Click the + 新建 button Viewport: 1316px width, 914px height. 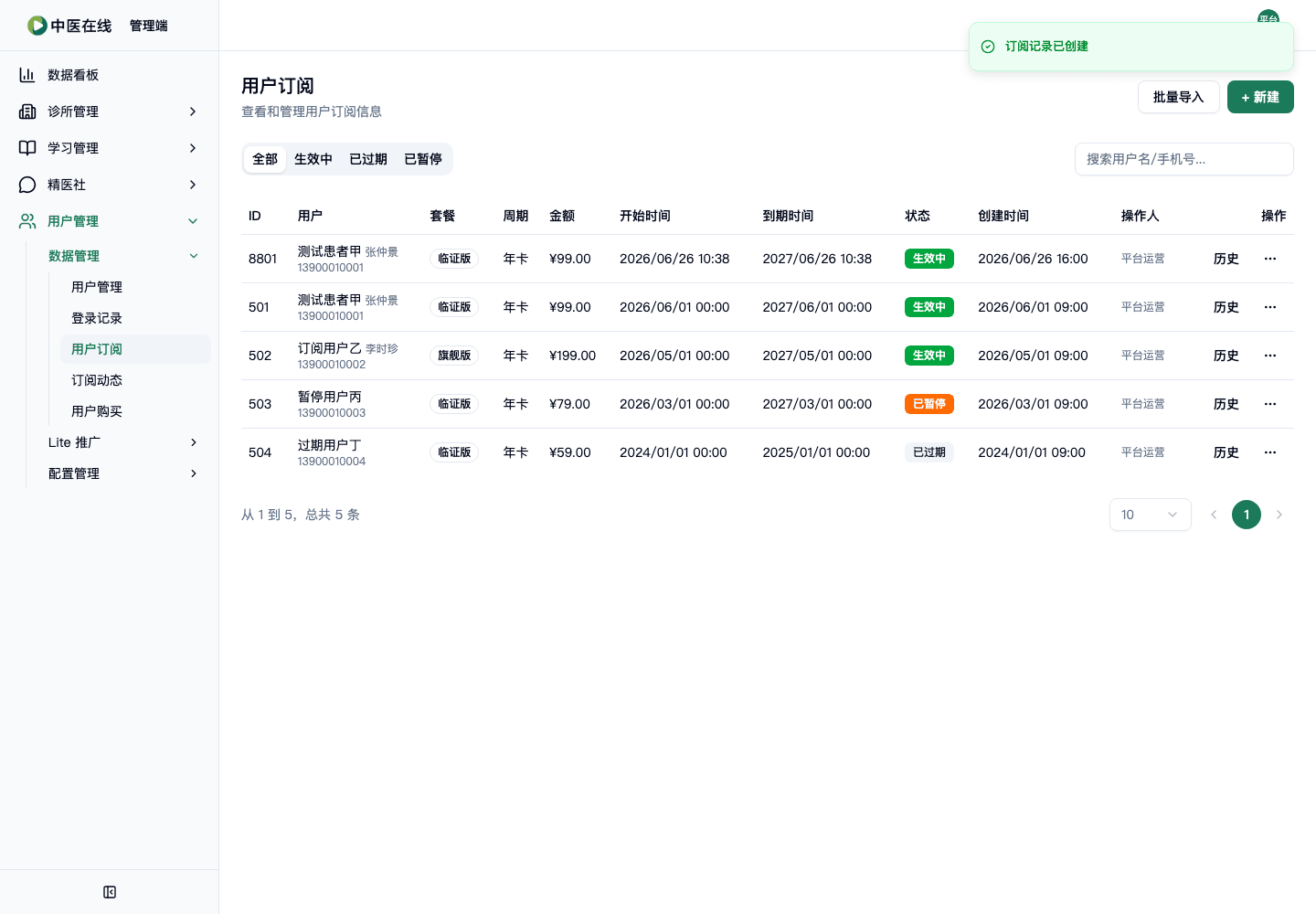(x=1260, y=97)
